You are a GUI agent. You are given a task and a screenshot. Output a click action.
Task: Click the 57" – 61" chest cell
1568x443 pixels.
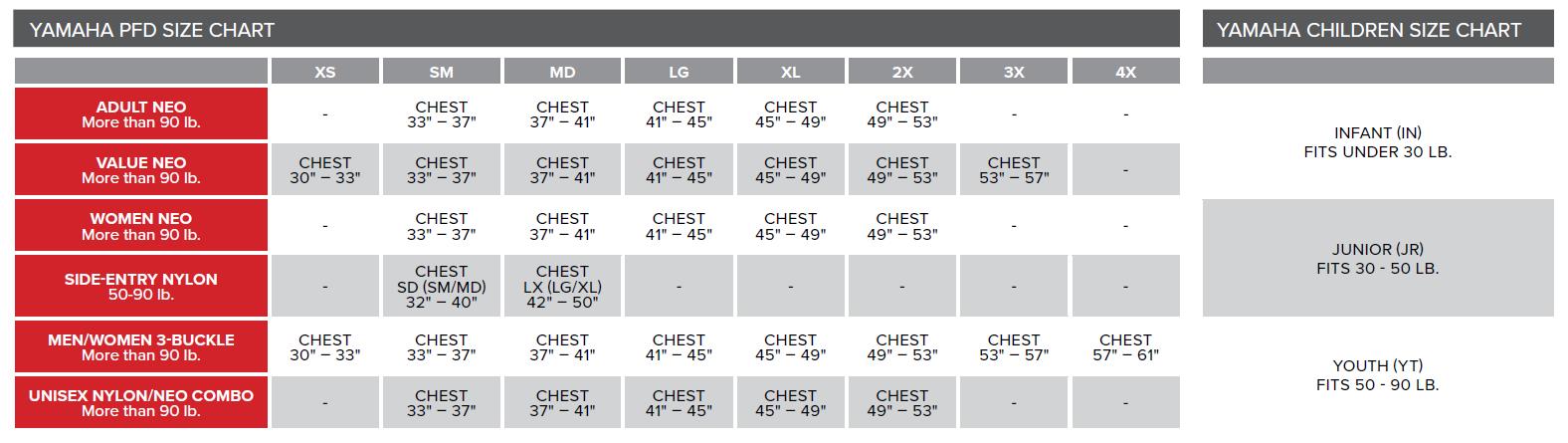click(1125, 347)
